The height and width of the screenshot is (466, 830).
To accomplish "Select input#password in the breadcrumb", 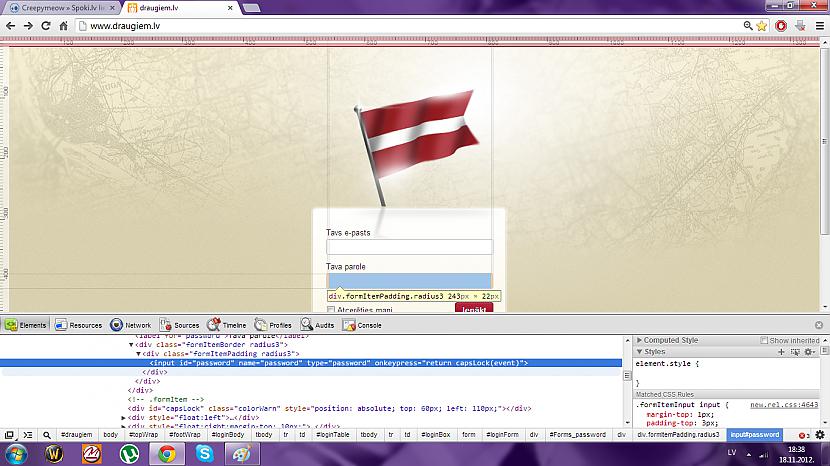I will 754,435.
